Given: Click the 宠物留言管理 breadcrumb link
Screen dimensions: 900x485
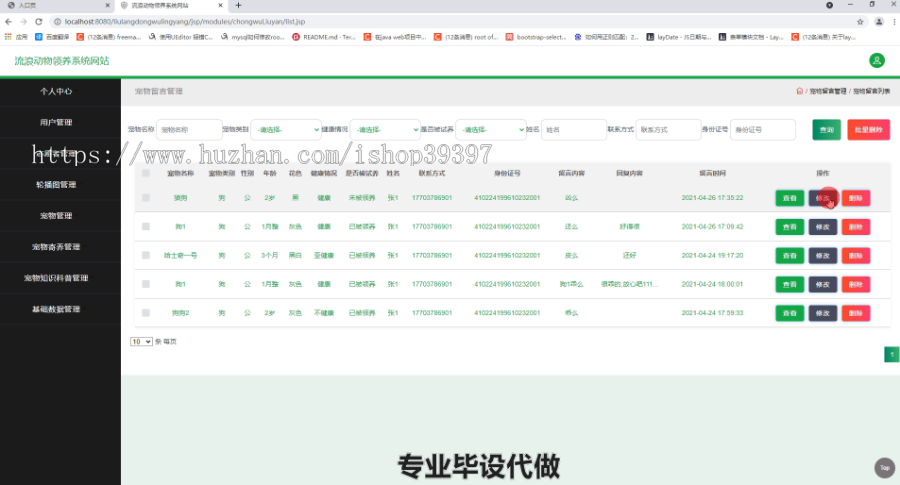Looking at the screenshot, I should pos(828,91).
